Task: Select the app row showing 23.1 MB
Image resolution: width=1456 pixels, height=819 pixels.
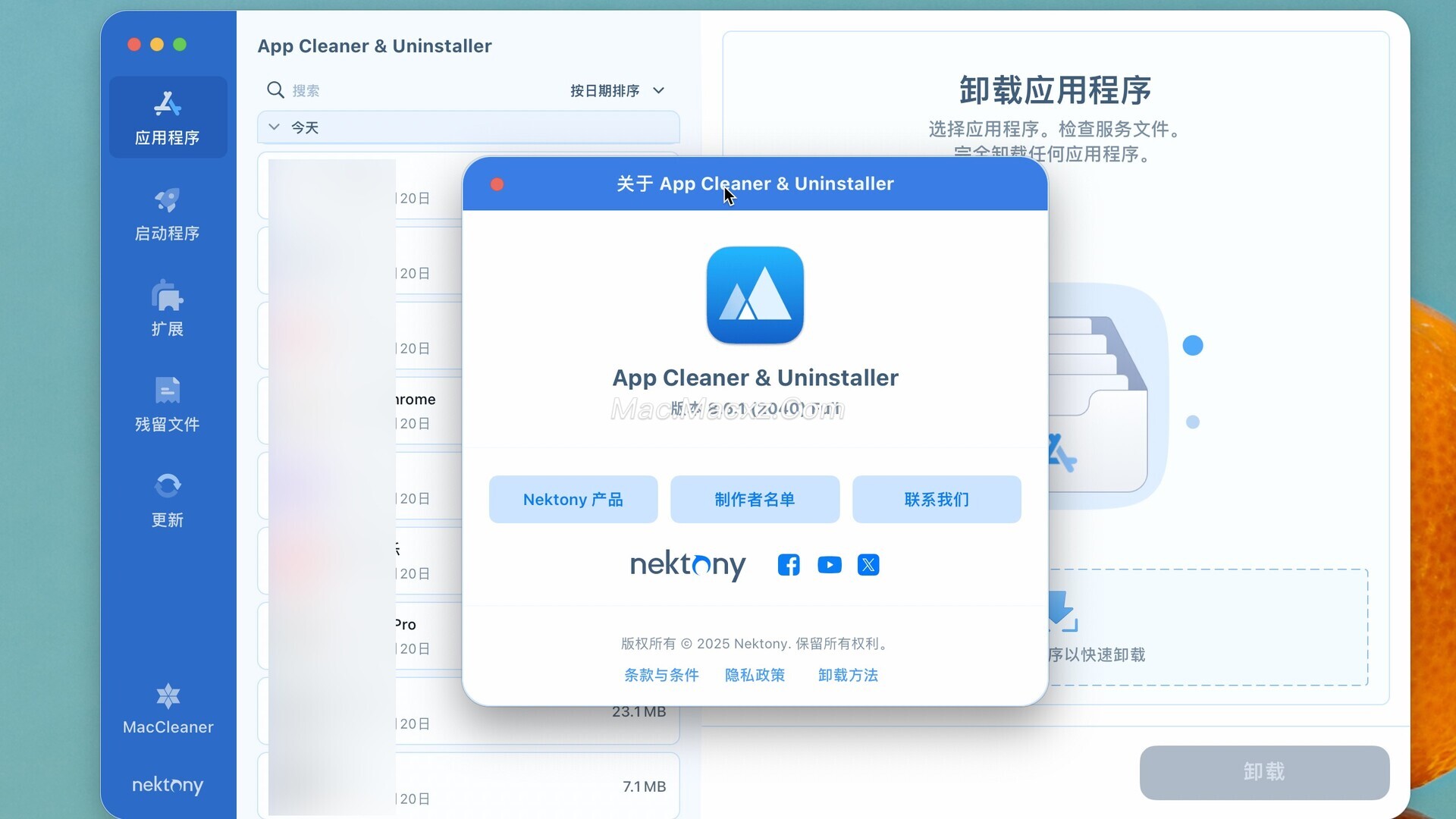Action: (468, 711)
